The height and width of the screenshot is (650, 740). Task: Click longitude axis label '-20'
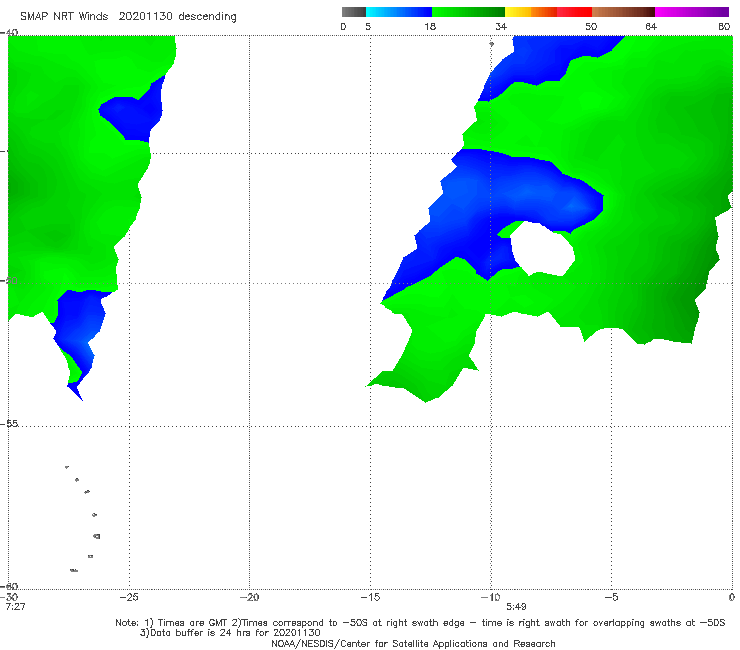tap(249, 597)
